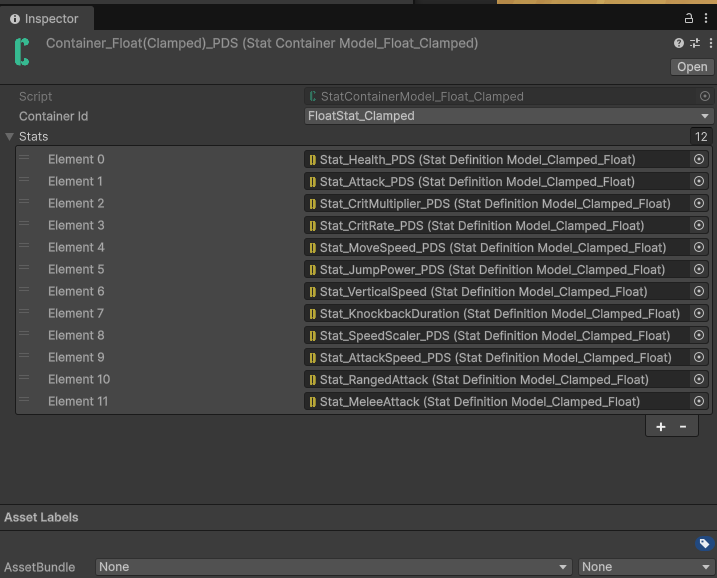This screenshot has width=717, height=578.
Task: Open the Inspector tab's three-dot menu
Action: (706, 18)
